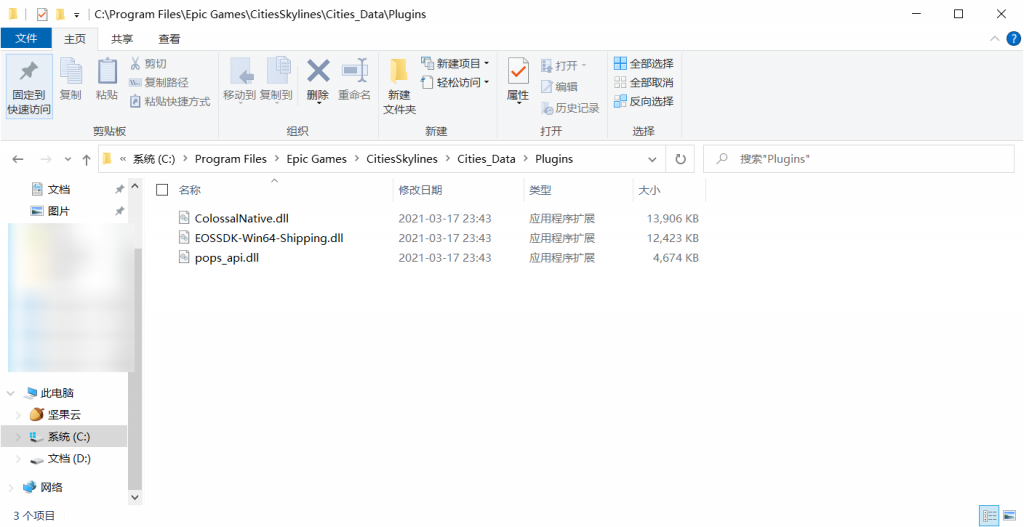This screenshot has height=527, width=1024.
Task: Click the 复制 copy icon in ribbon
Action: [71, 71]
